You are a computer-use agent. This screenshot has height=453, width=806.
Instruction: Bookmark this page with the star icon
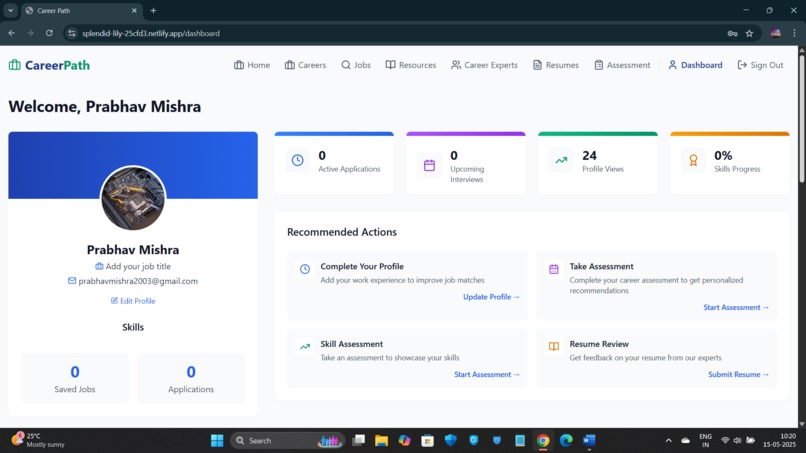(749, 33)
